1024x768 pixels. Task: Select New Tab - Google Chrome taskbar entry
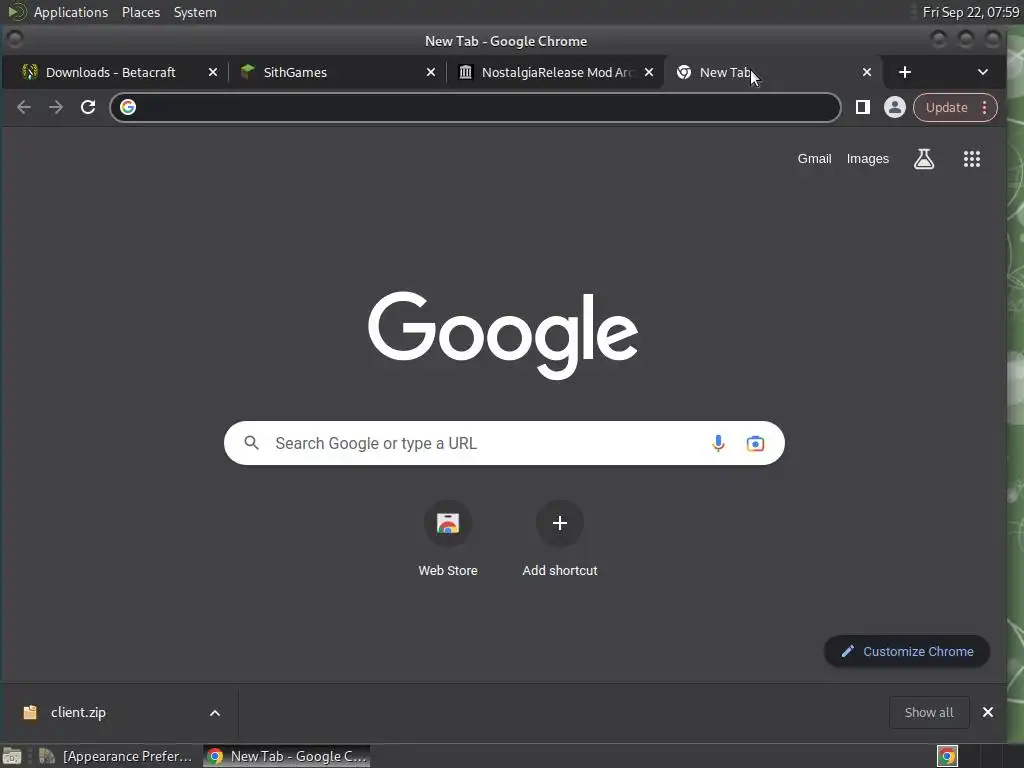(287, 756)
